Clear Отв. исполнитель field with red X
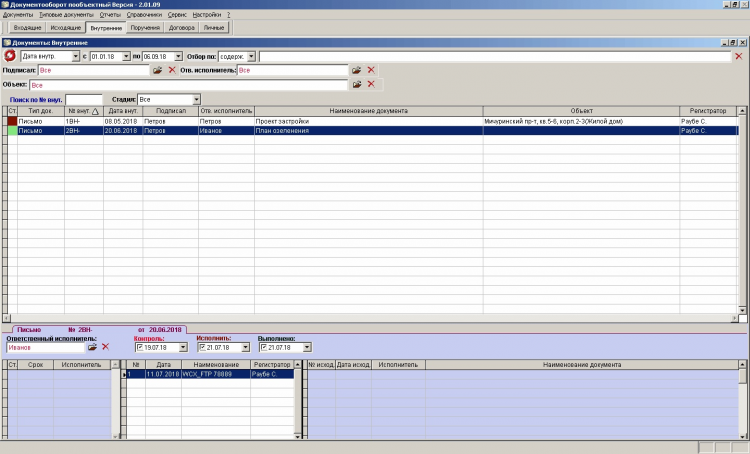This screenshot has width=750, height=454. [x=371, y=70]
